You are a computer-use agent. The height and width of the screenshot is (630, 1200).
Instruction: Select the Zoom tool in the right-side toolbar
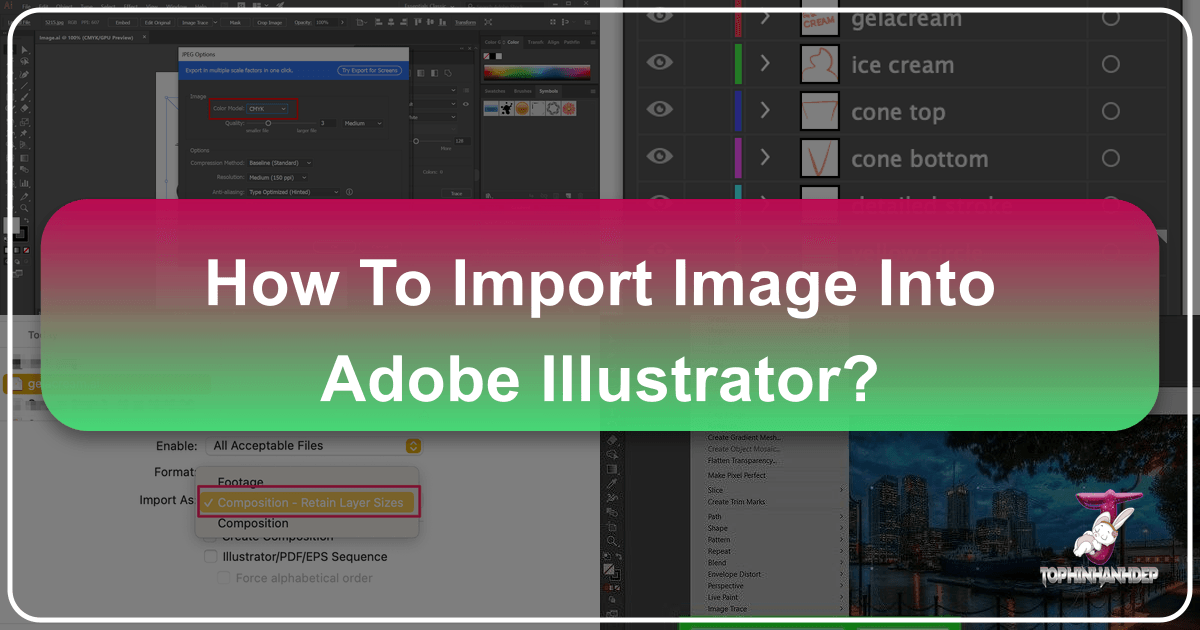(x=613, y=541)
